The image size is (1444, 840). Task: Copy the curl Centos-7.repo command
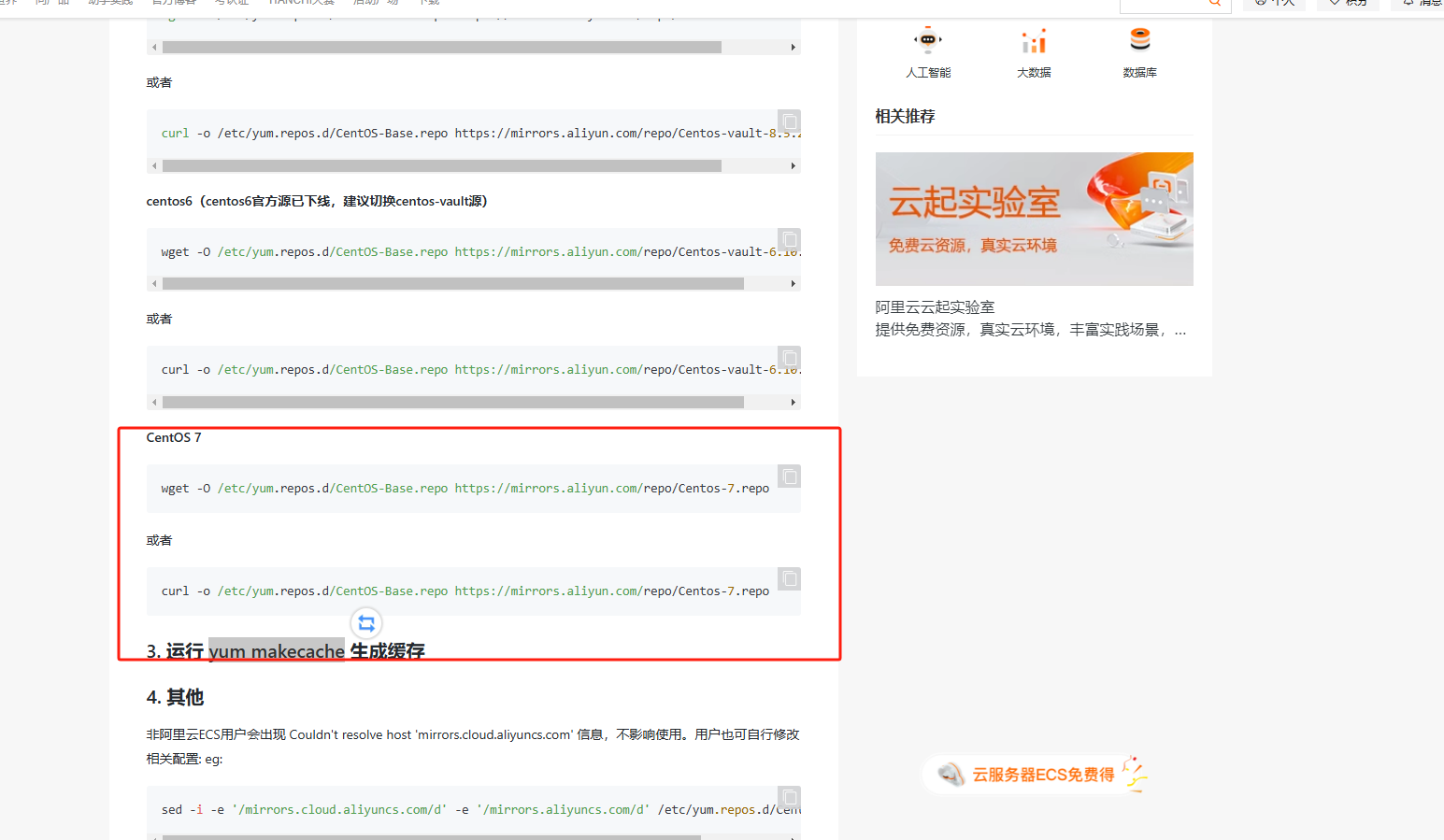[x=790, y=579]
